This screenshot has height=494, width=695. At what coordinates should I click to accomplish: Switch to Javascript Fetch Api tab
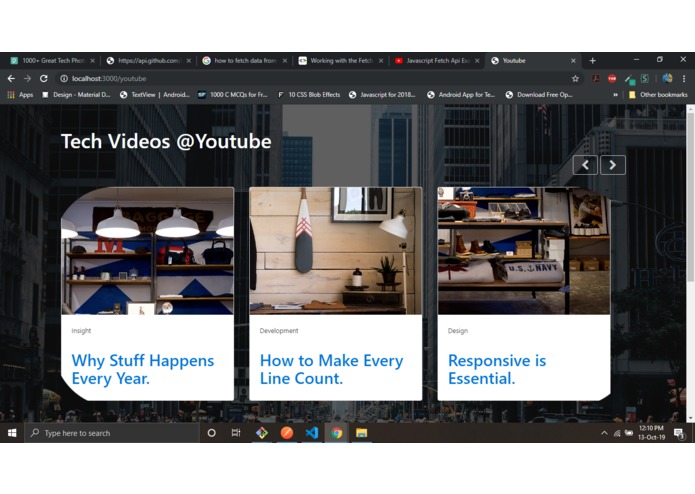coord(437,61)
